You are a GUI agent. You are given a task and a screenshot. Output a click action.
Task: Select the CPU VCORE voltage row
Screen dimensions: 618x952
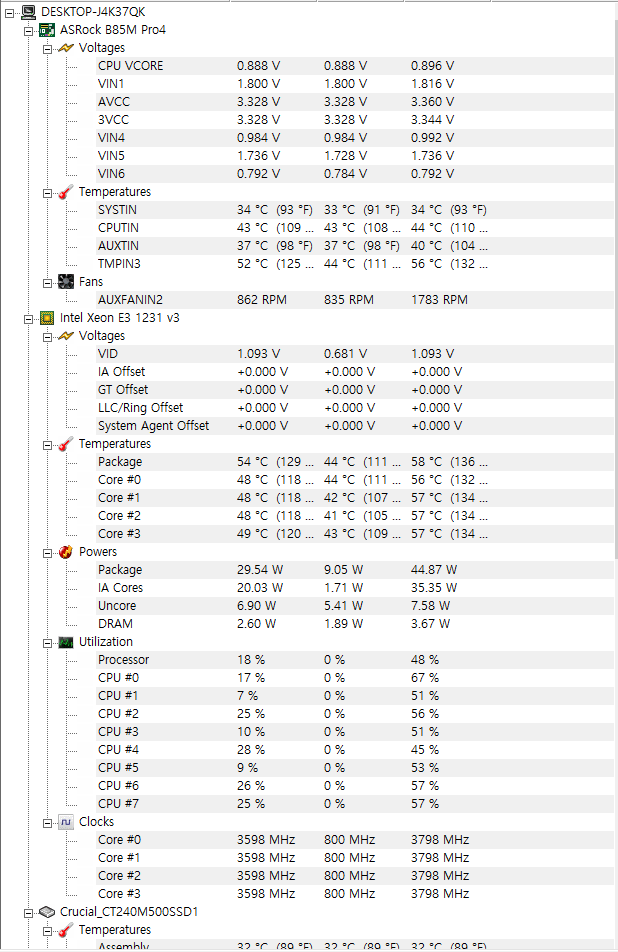(131, 65)
